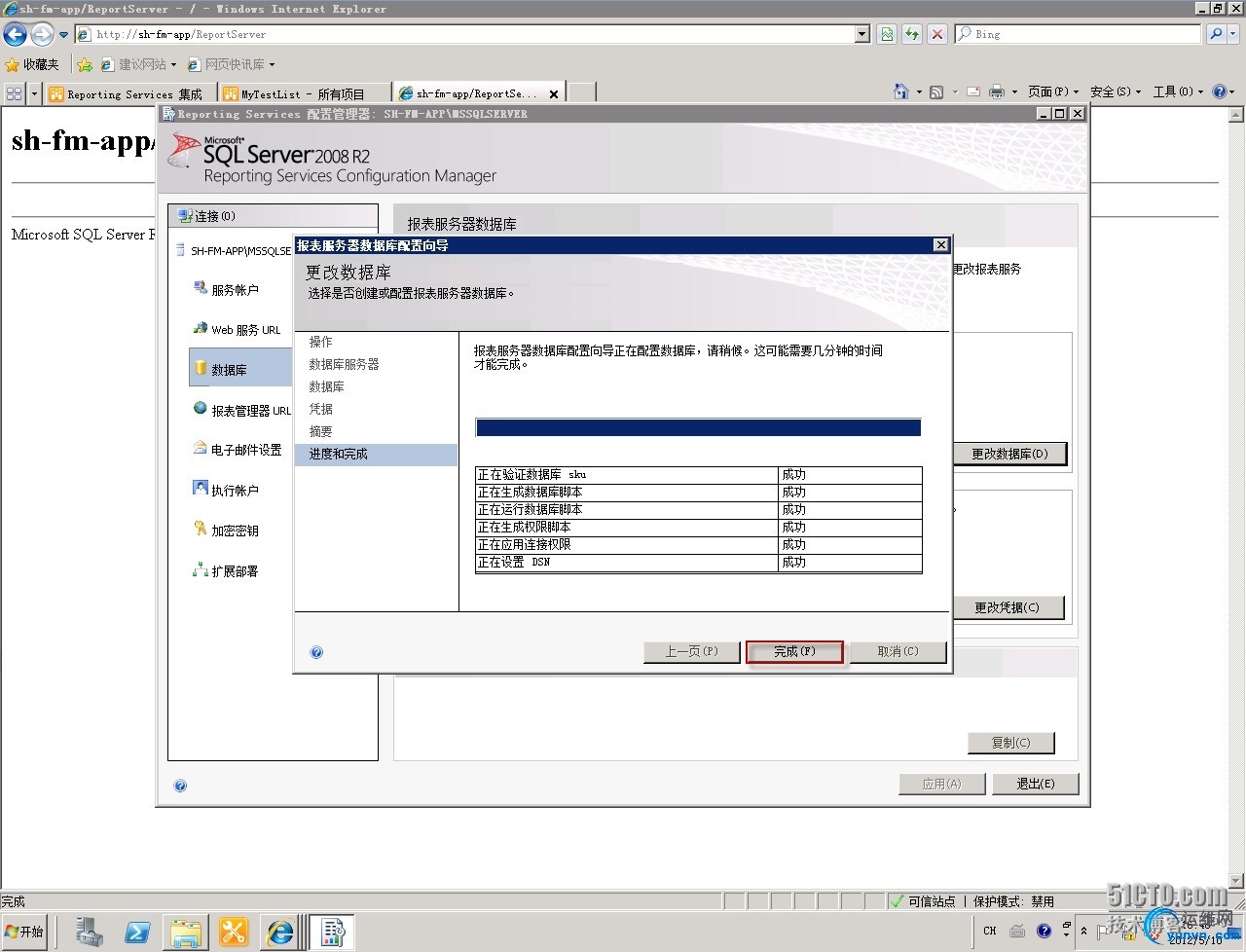Click the Home icon in IE command bar
Image resolution: width=1246 pixels, height=952 pixels.
click(901, 92)
